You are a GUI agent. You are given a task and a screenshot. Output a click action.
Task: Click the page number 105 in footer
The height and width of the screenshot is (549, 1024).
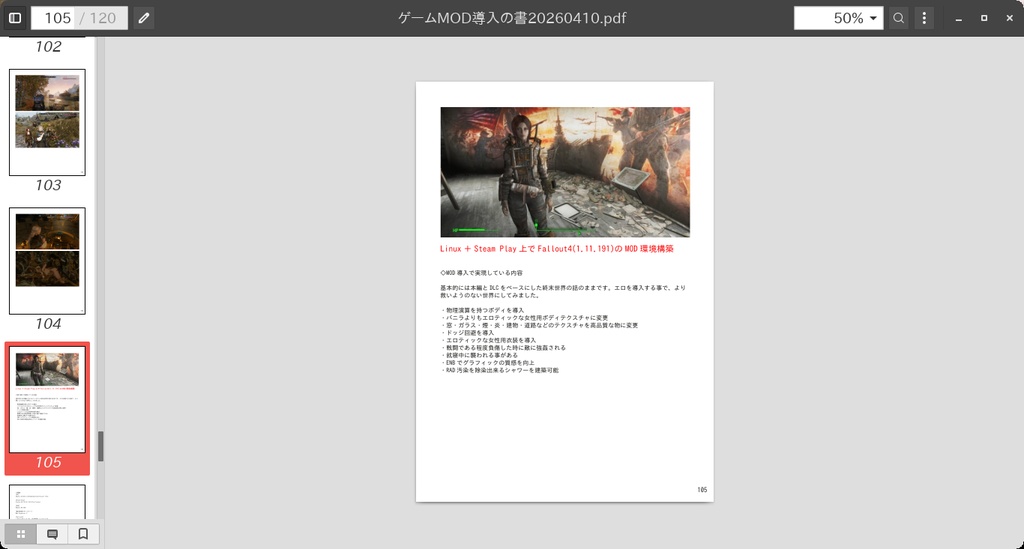point(702,490)
